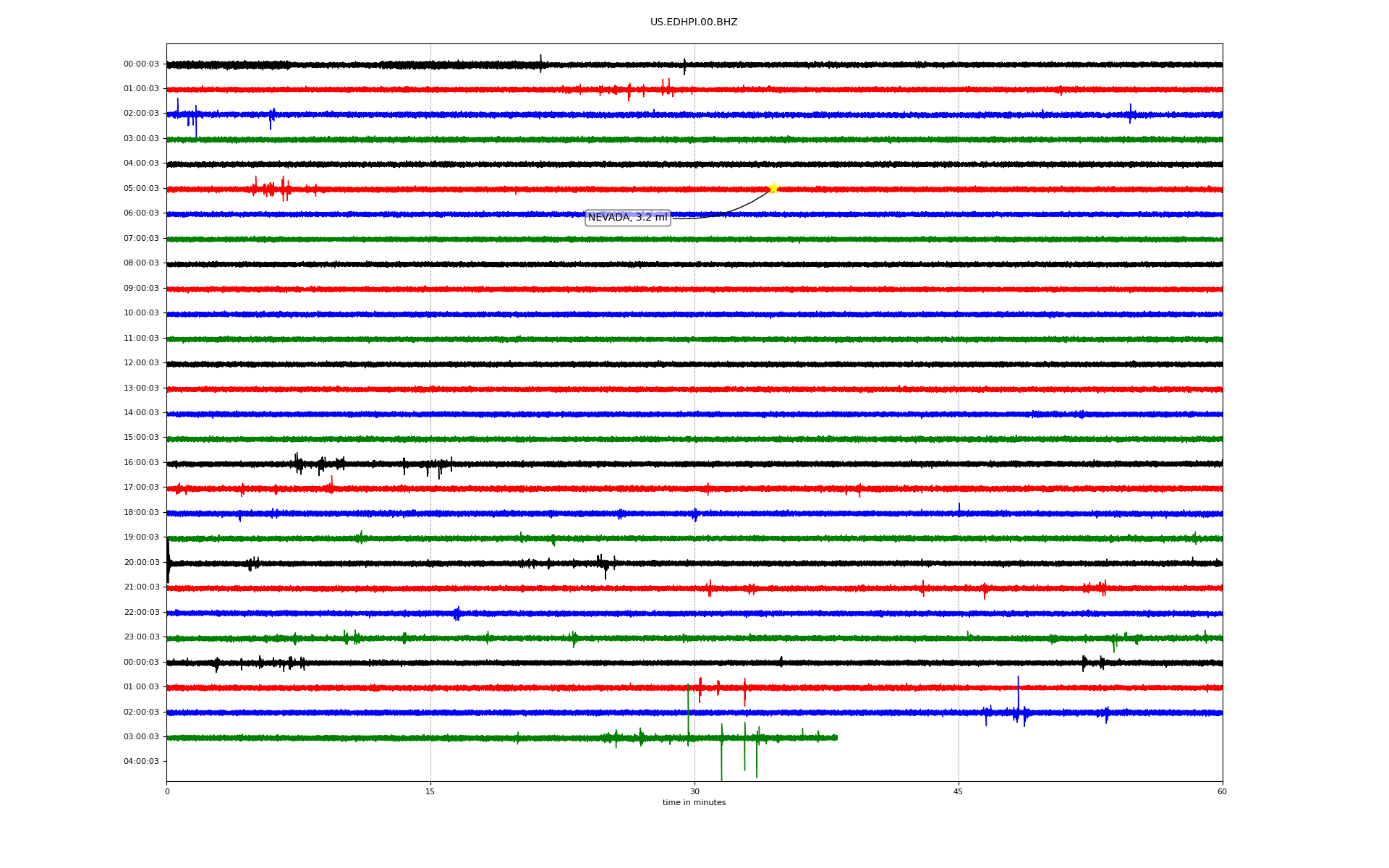
Task: Click the yellow star earthquake marker
Action: pos(773,188)
